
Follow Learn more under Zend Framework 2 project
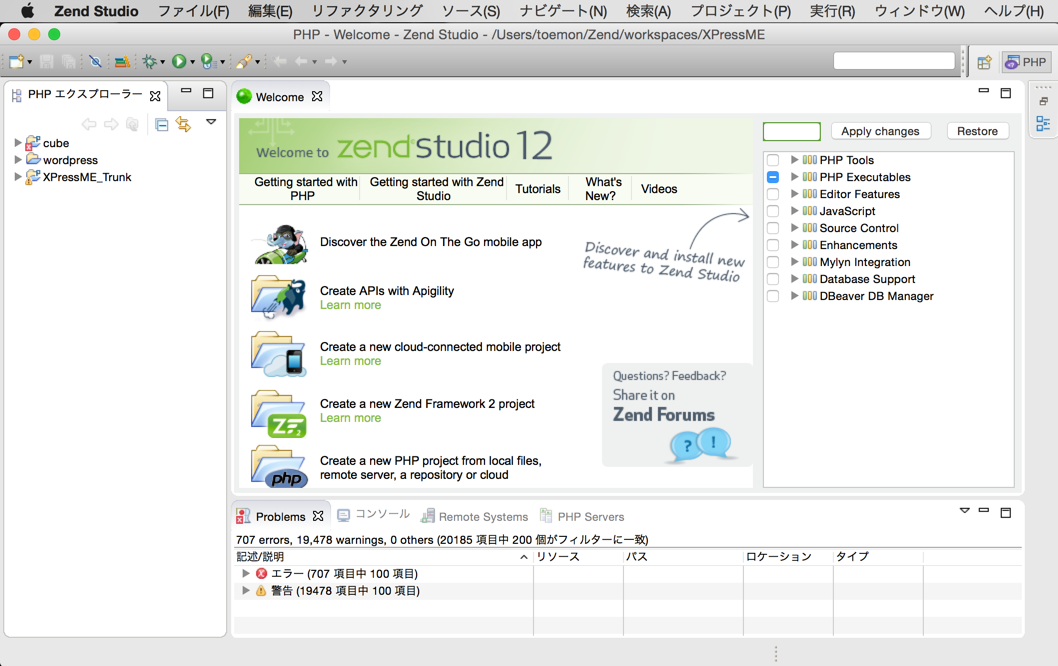tap(350, 418)
